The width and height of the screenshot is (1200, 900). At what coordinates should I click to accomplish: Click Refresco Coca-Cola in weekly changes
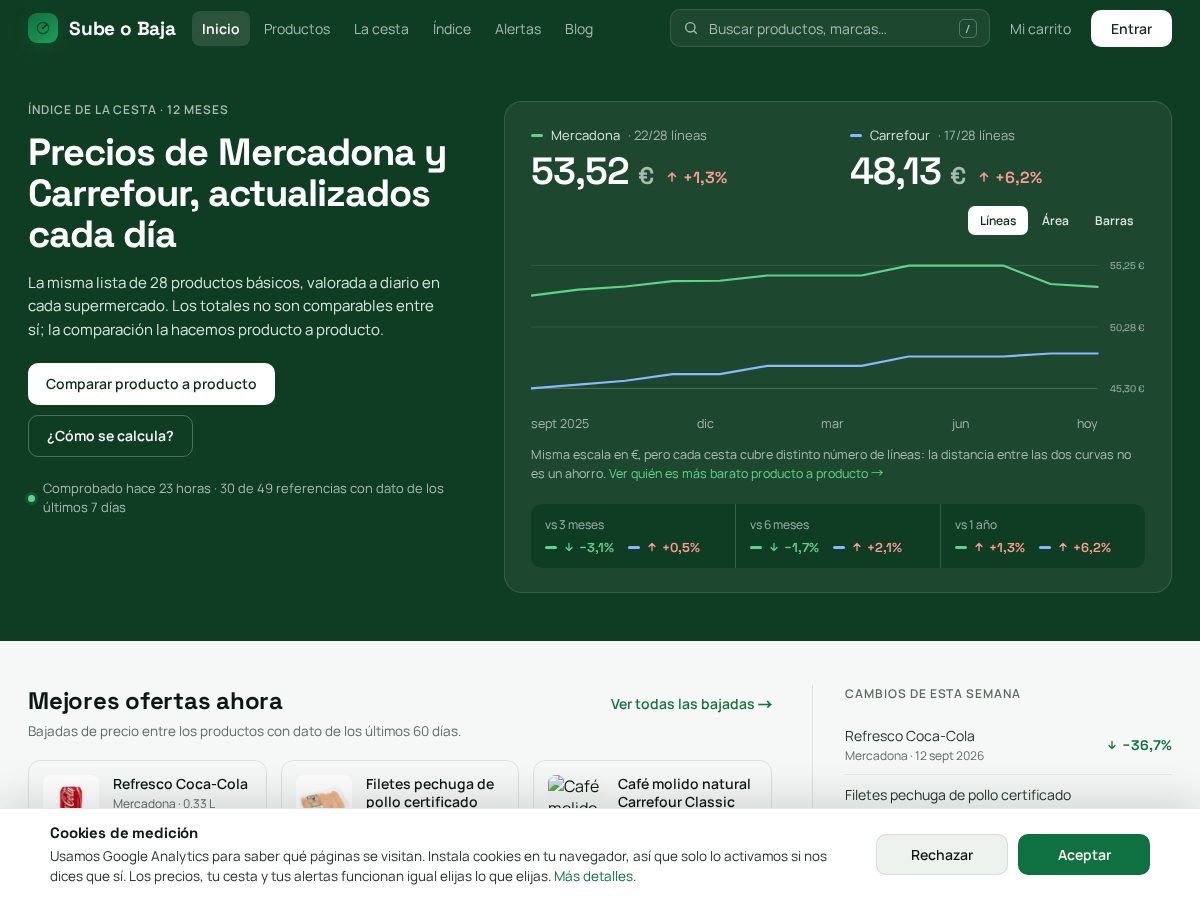[x=910, y=736]
